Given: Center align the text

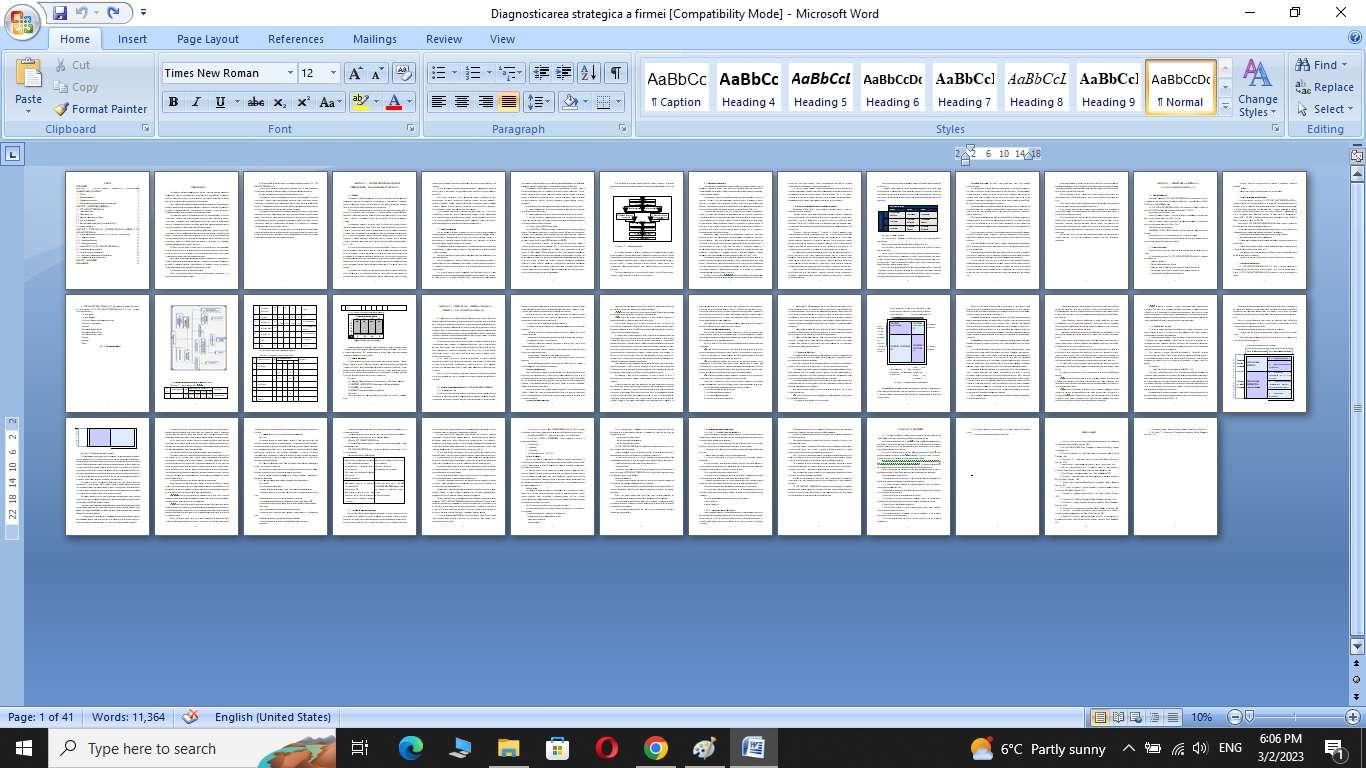Looking at the screenshot, I should (462, 102).
